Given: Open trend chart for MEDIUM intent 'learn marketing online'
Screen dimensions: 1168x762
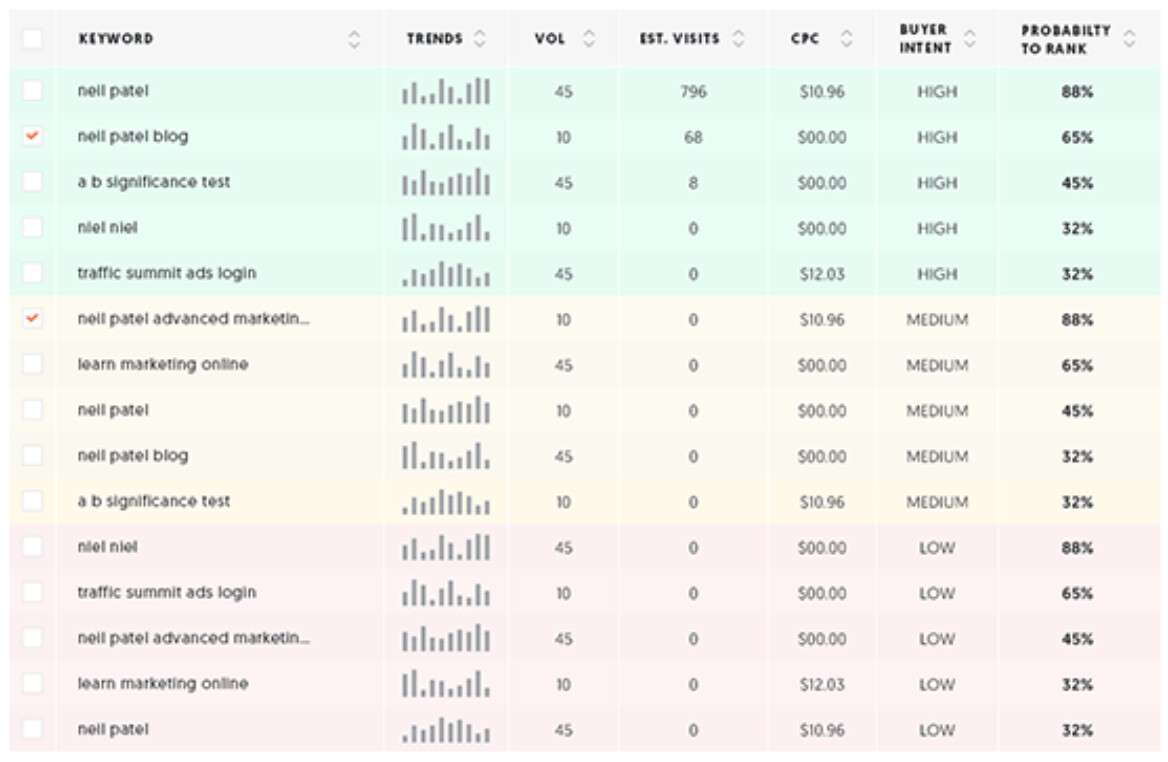Looking at the screenshot, I should [446, 364].
